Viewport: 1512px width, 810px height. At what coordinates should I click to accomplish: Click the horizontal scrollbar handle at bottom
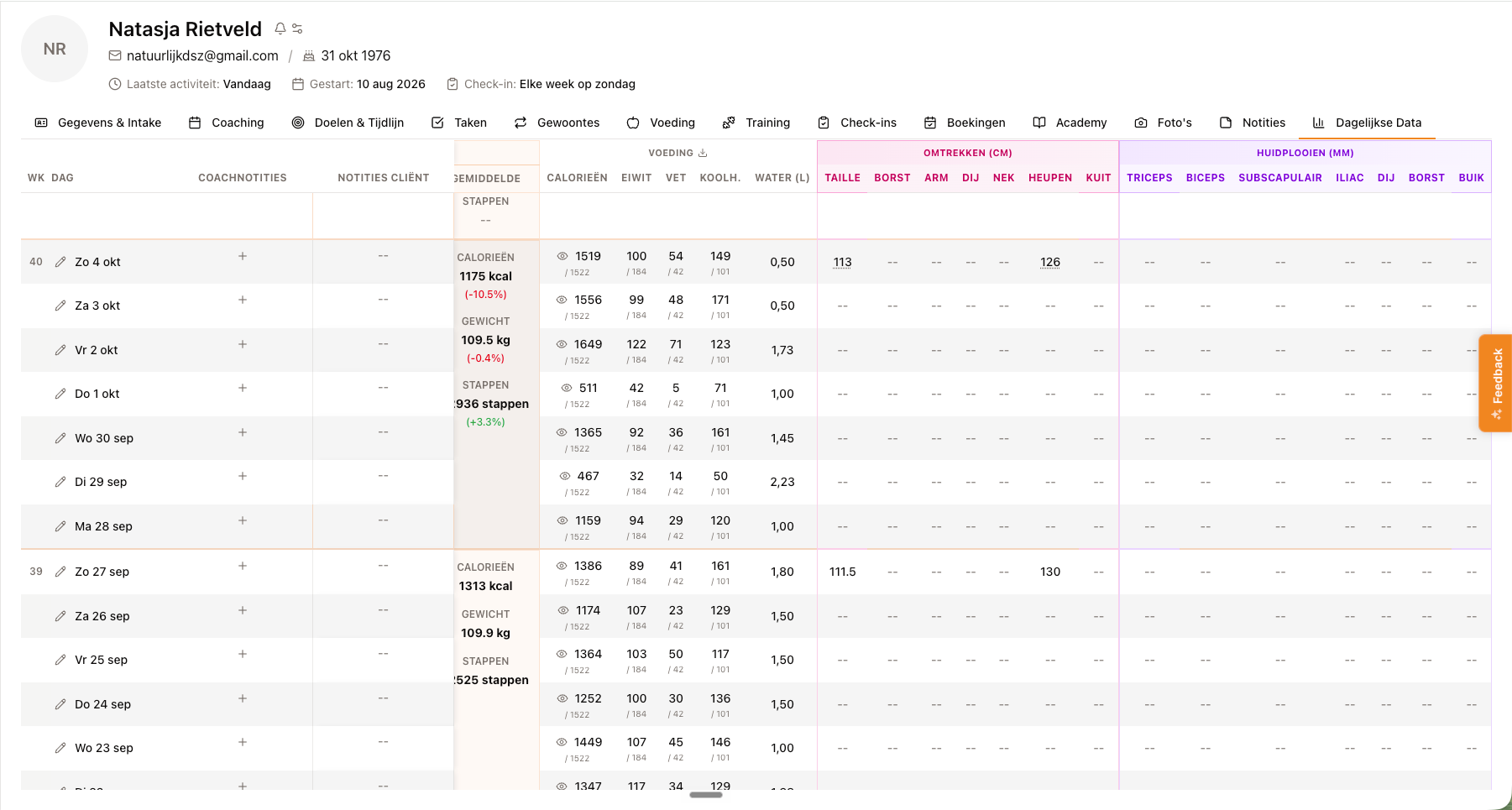pos(706,795)
